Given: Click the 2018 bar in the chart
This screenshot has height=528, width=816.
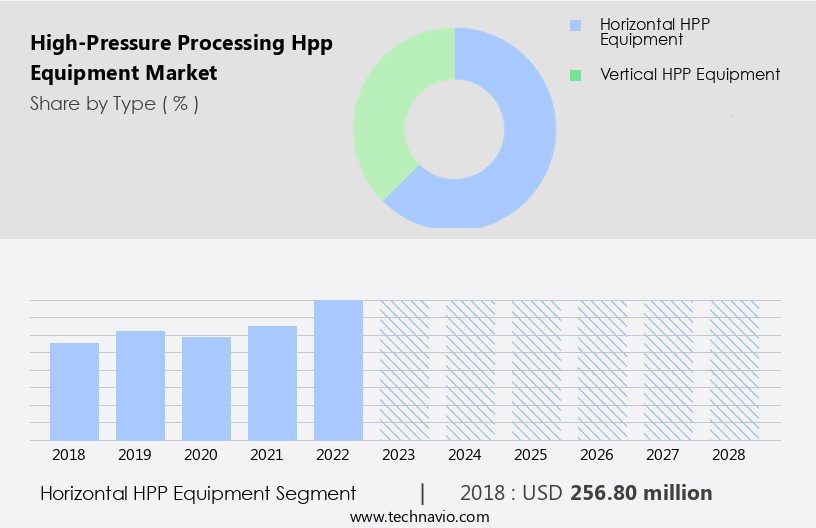Looking at the screenshot, I should click(74, 392).
